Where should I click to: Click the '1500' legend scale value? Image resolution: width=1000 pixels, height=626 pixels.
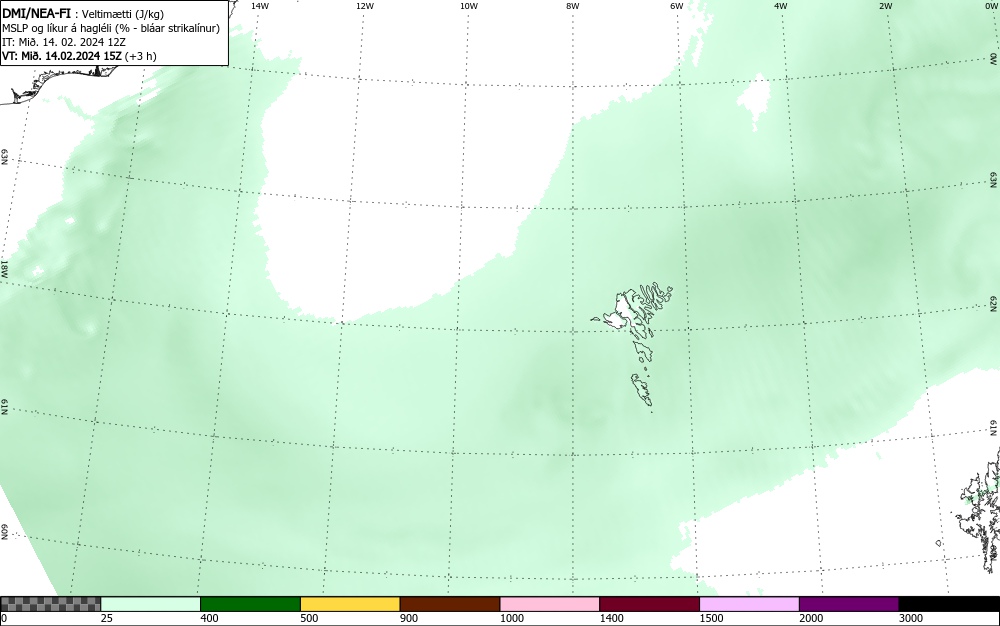click(x=711, y=618)
